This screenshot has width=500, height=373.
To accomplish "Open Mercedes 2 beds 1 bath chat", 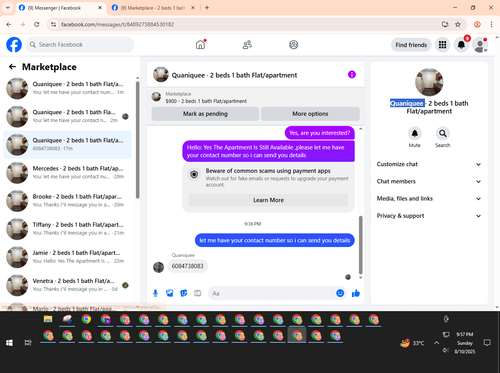I will [x=67, y=173].
